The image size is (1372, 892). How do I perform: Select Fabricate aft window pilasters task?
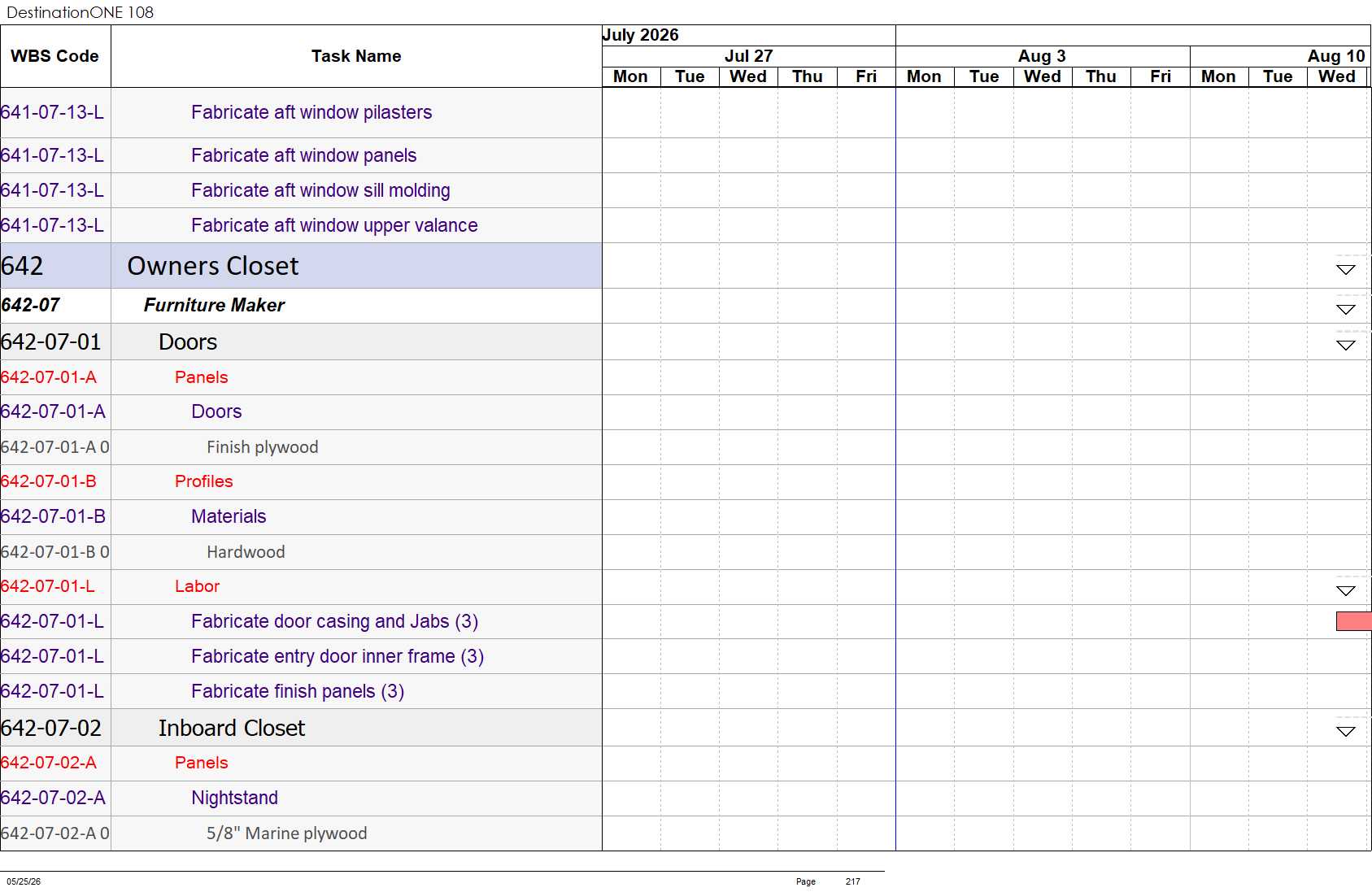tap(311, 112)
